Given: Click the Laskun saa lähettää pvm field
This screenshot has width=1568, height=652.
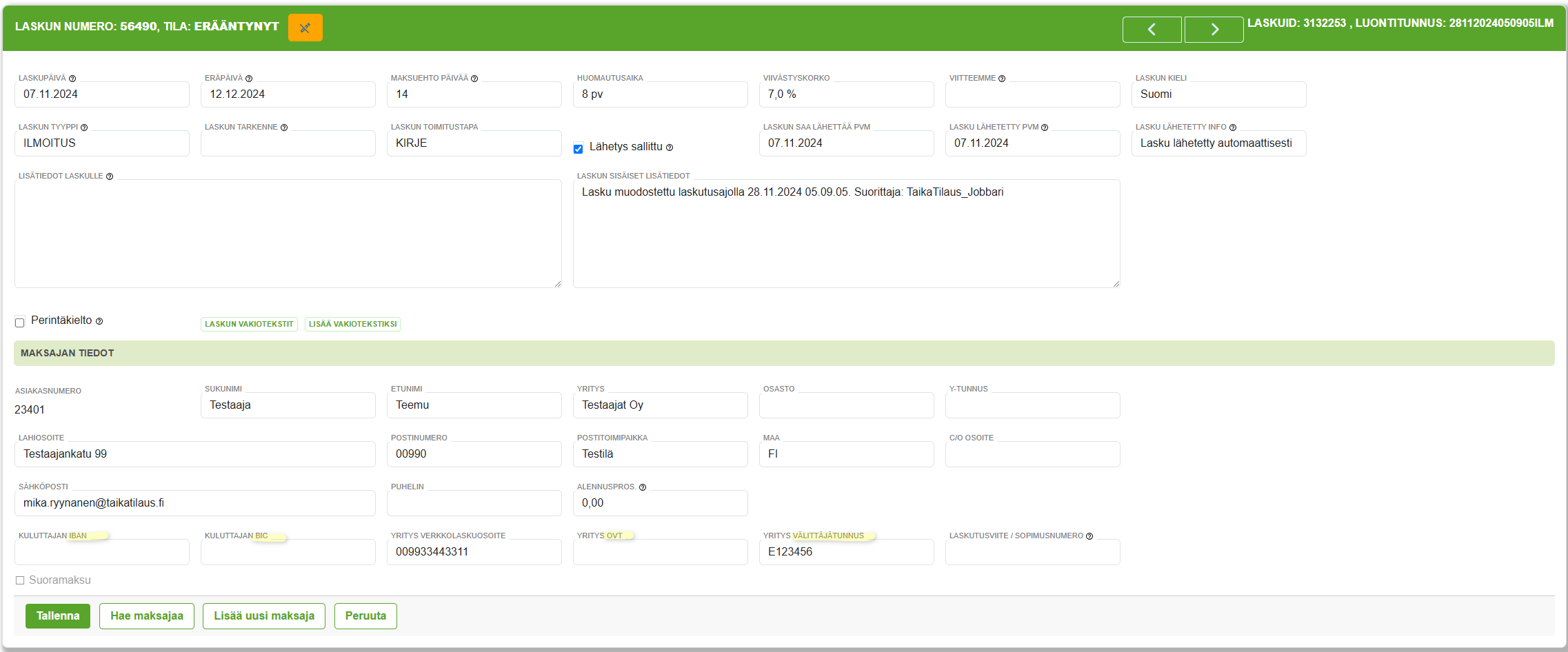Looking at the screenshot, I should [847, 143].
